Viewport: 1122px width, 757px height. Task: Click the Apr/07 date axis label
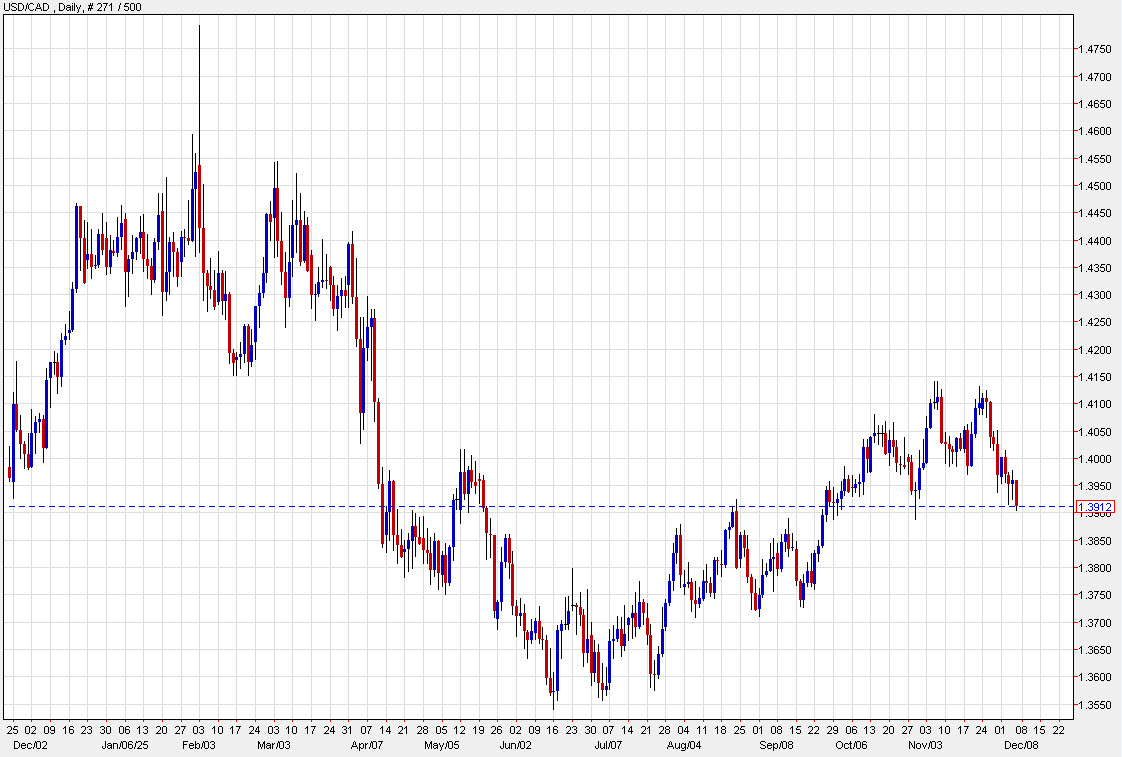pyautogui.click(x=367, y=745)
